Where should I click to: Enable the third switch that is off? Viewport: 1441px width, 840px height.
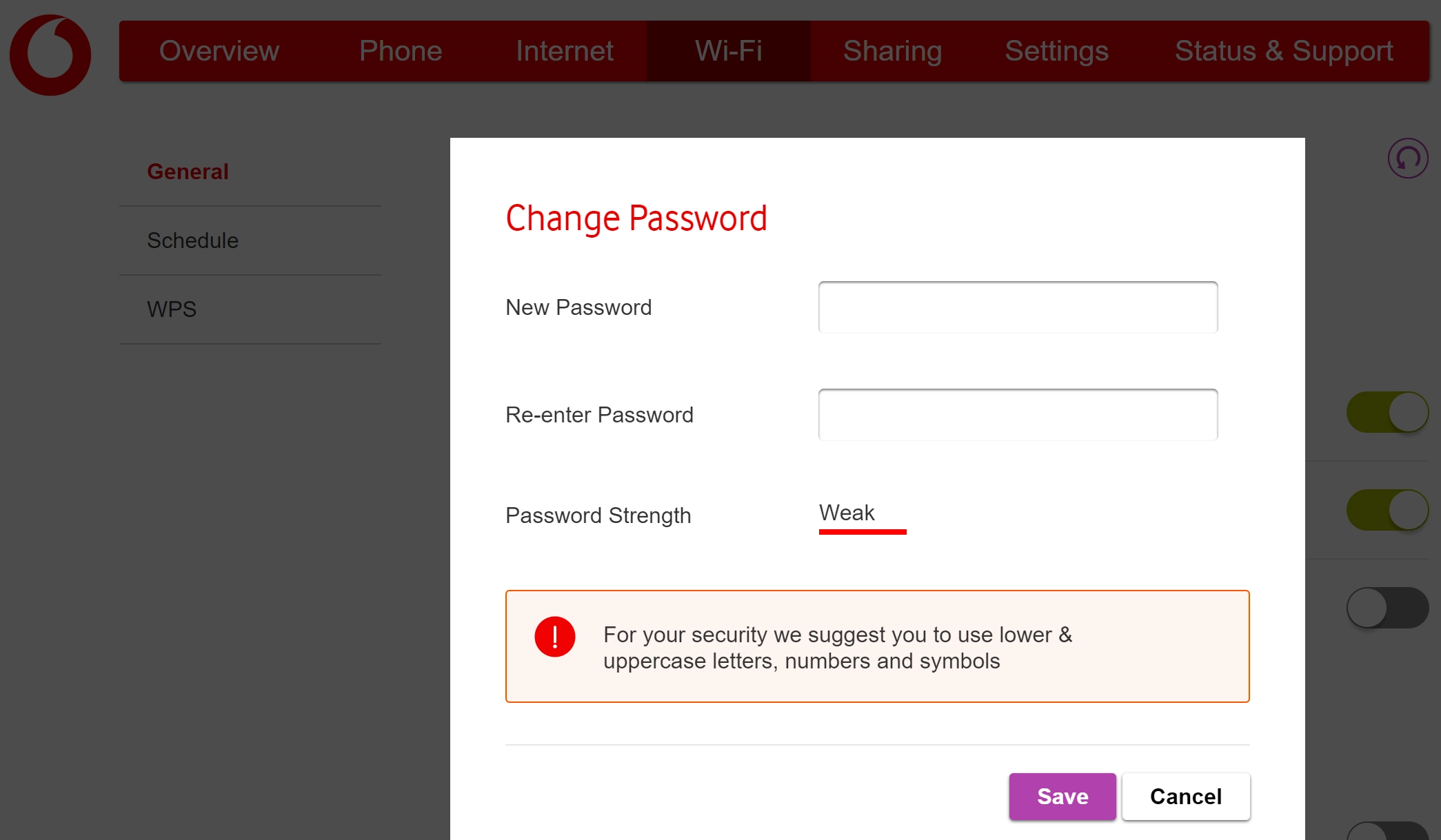coord(1387,608)
